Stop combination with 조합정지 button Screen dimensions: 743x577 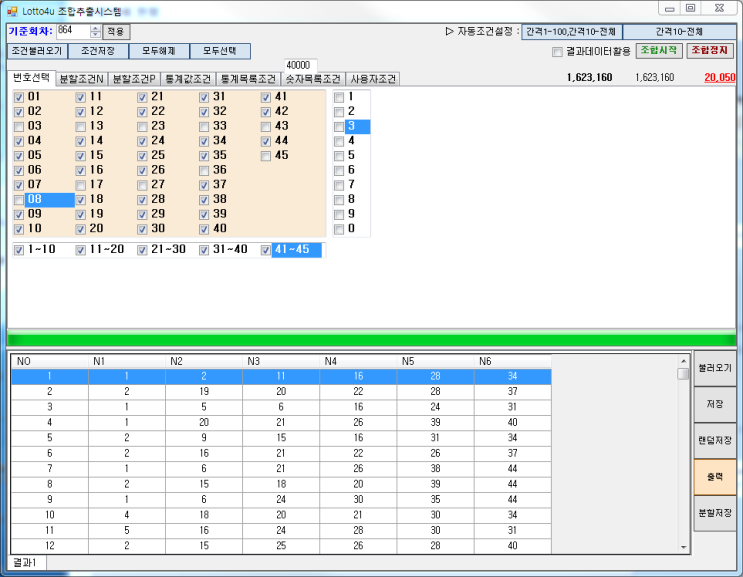pos(710,51)
